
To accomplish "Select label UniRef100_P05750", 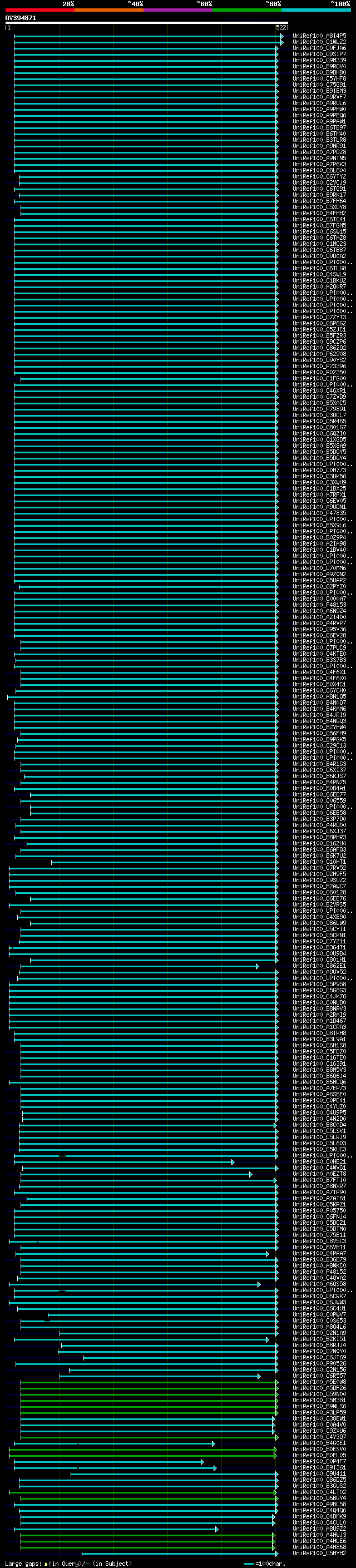I will [x=319, y=1211].
